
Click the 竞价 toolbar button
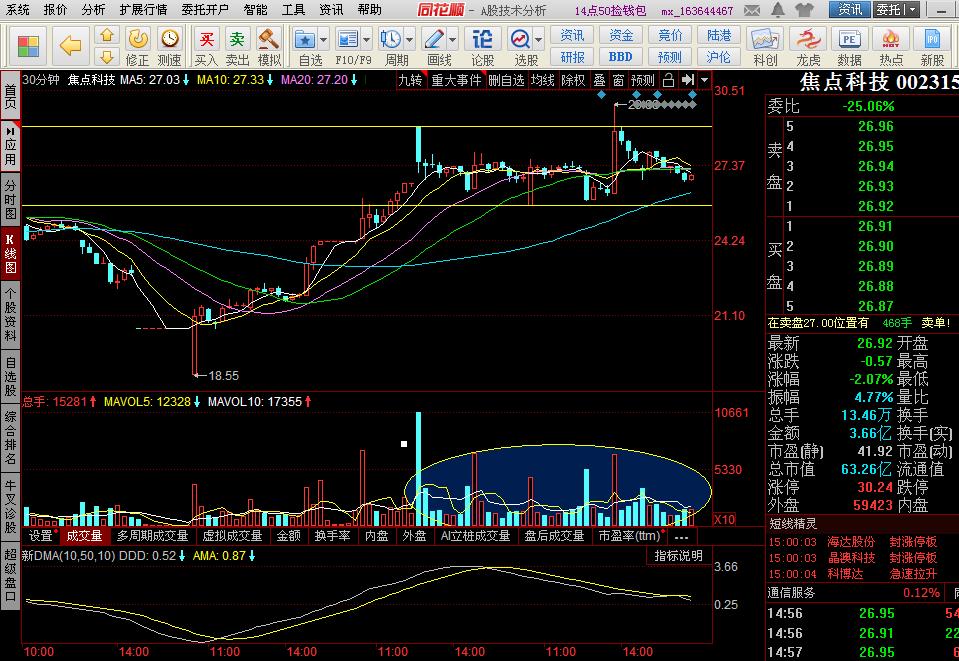click(670, 35)
